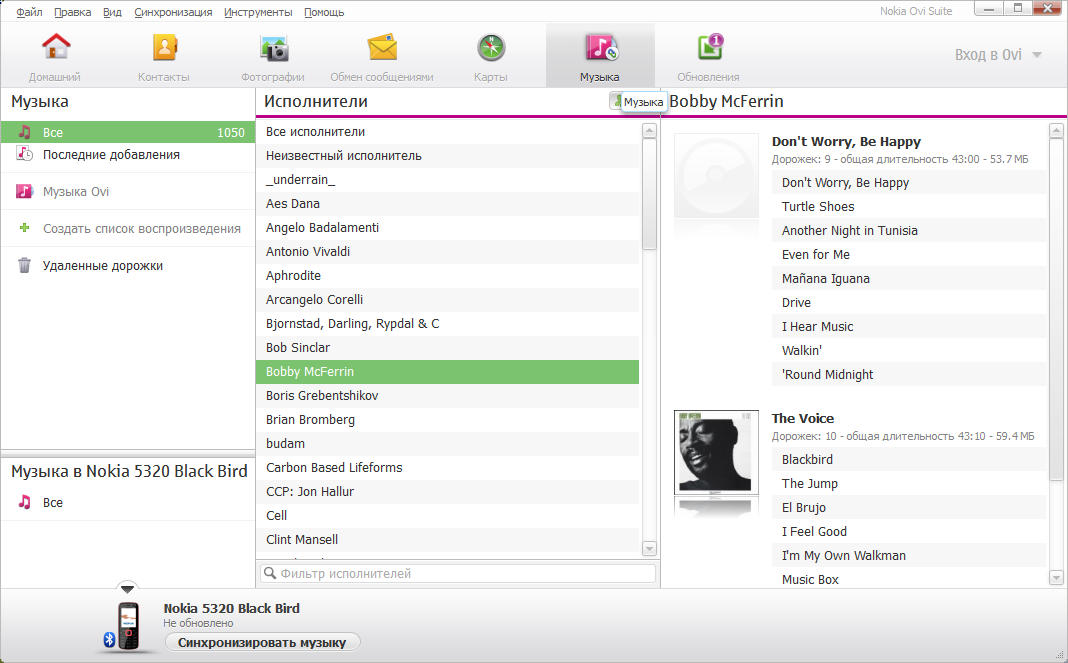Screen dimensions: 1068x663
Task: Select Последние добавления in sidebar
Action: 128,155
